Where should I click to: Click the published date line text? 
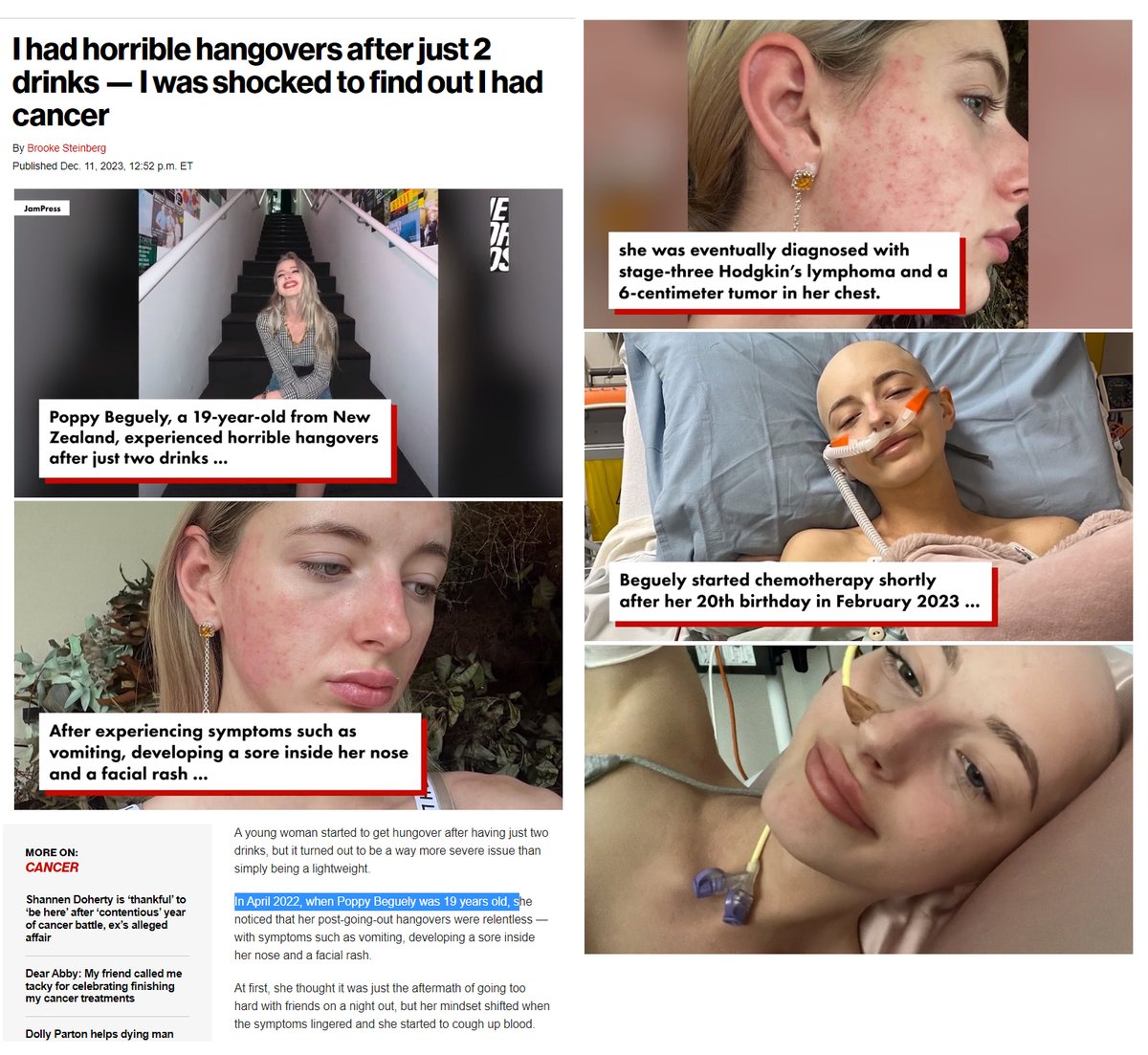click(102, 166)
